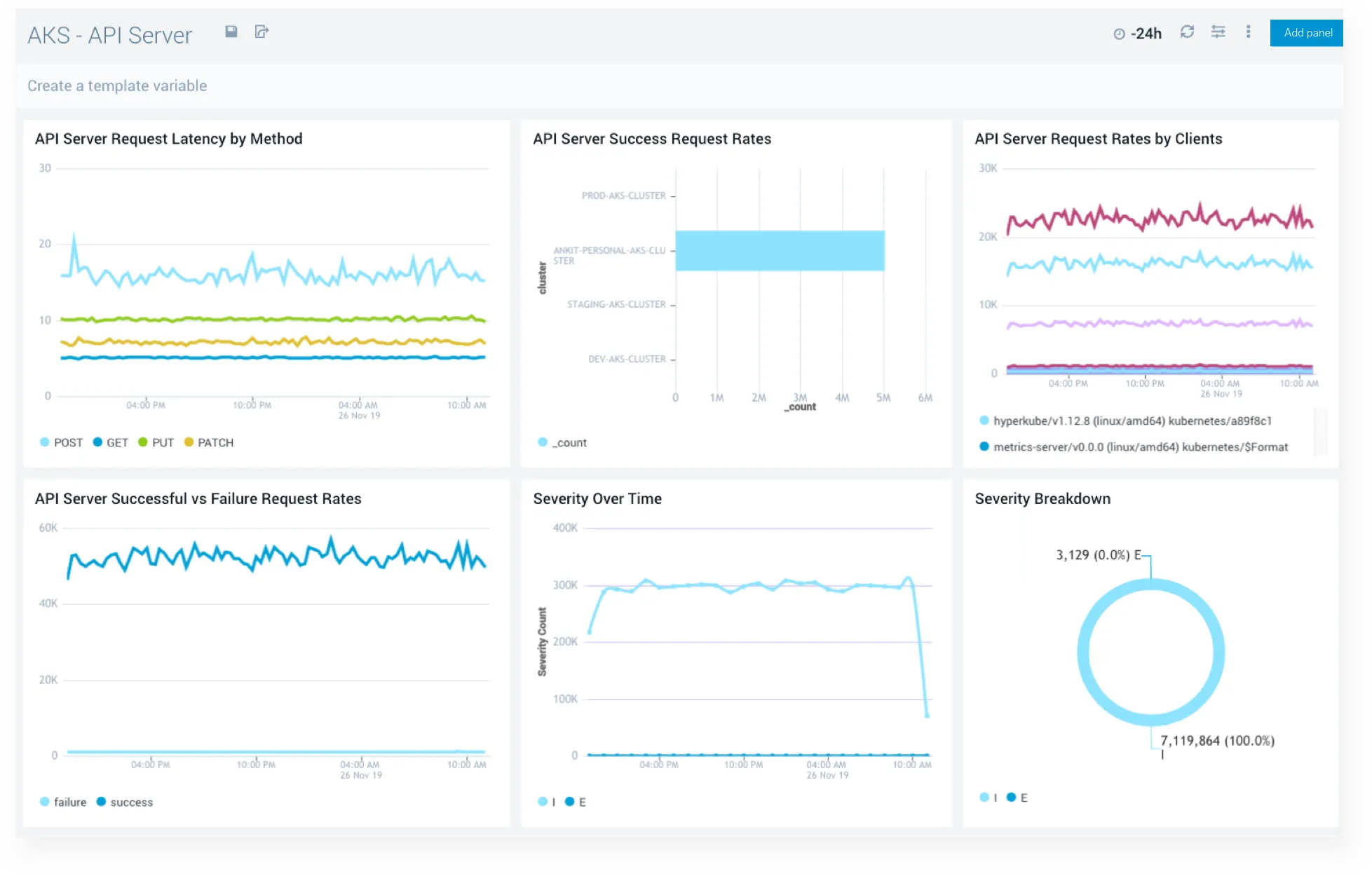This screenshot has width=1372, height=874.
Task: Click the Severity Over Time panel title
Action: [597, 498]
